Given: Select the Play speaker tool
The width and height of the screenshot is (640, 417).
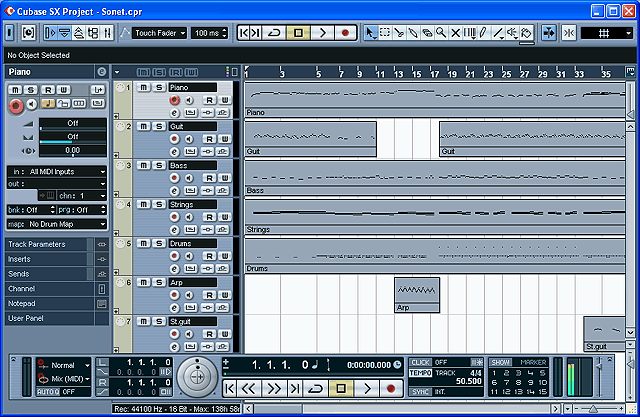Looking at the screenshot, I should pyautogui.click(x=512, y=33).
